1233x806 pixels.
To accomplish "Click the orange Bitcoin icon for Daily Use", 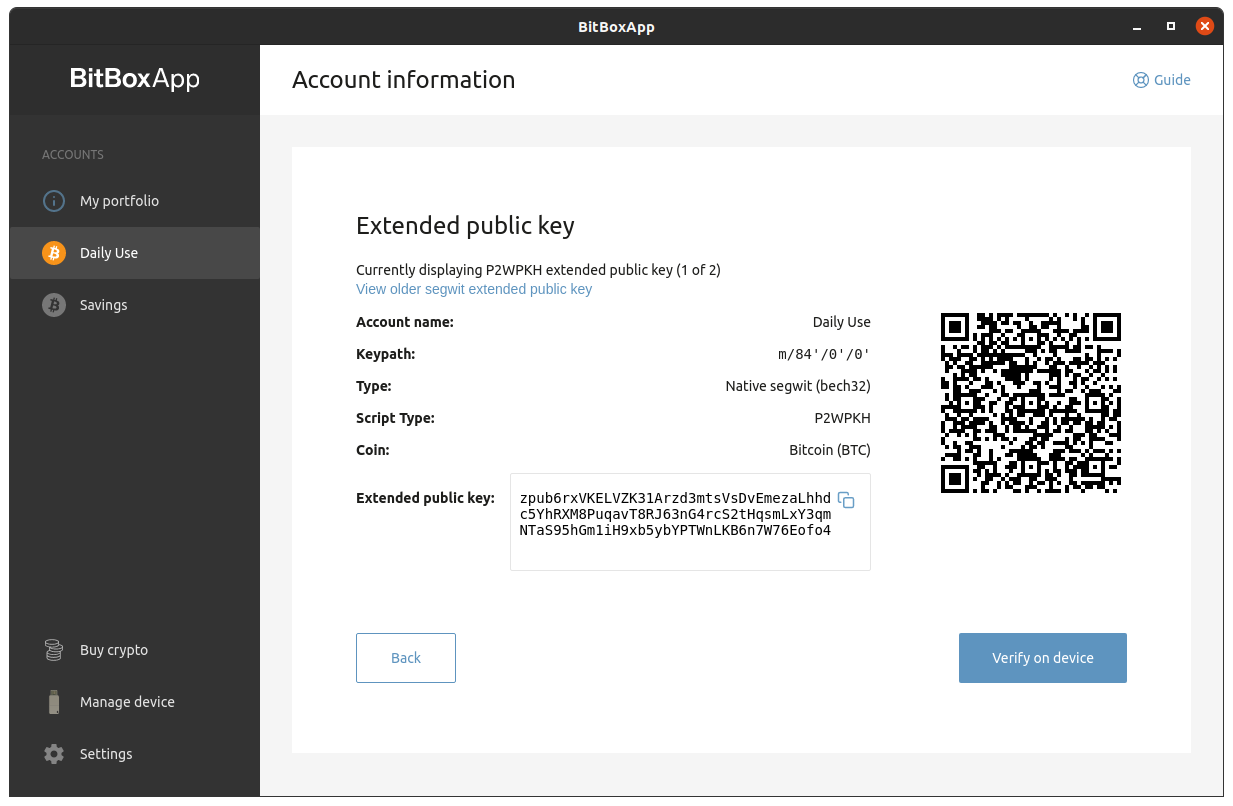I will pos(54,253).
